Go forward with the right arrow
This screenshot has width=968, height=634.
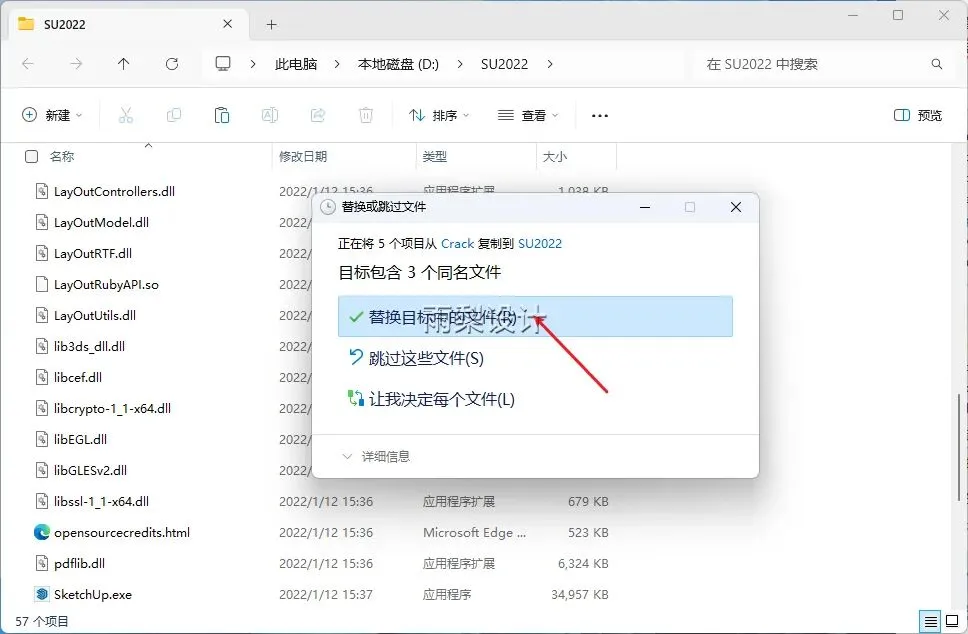coord(76,64)
